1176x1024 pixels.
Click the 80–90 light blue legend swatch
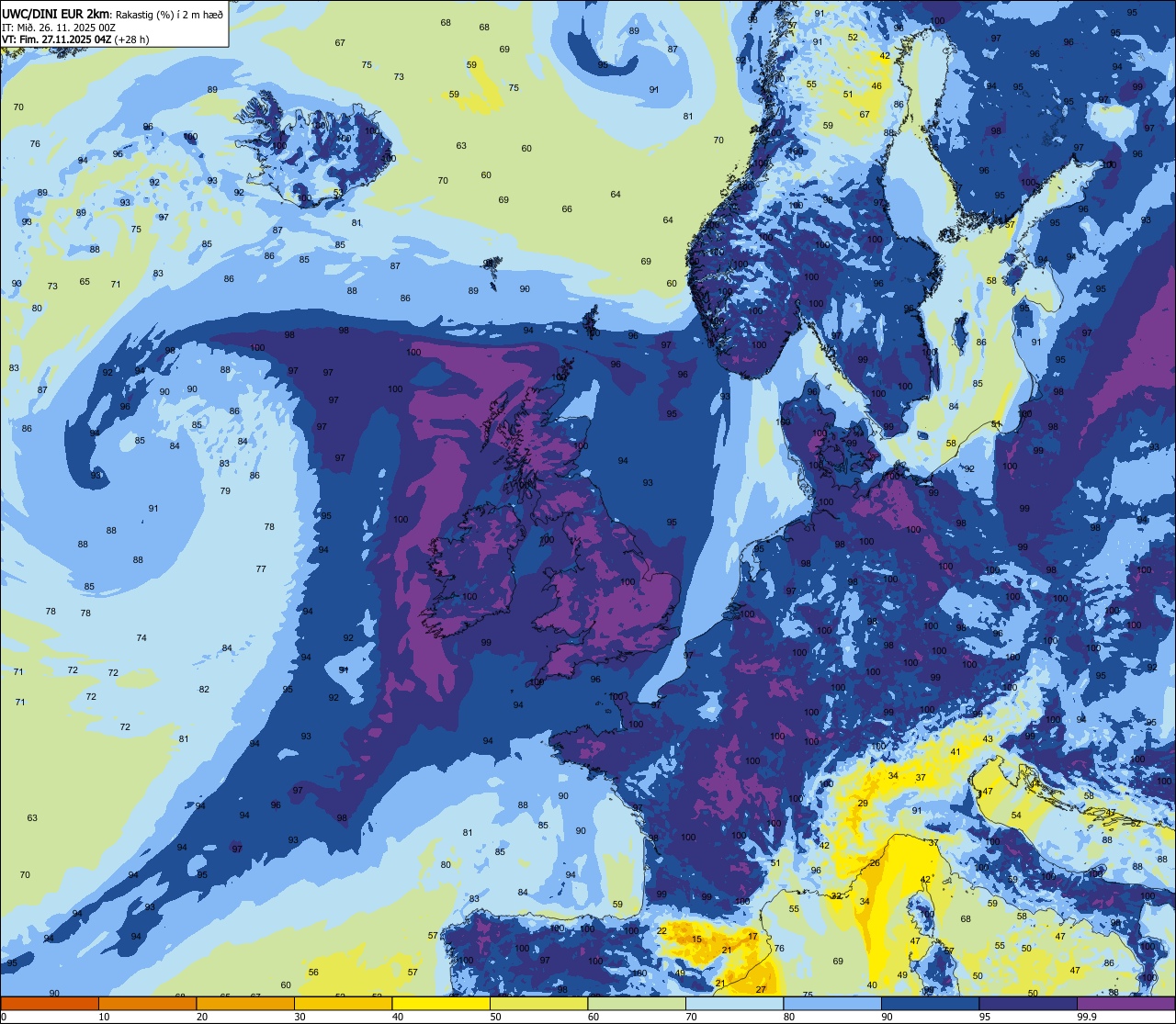click(x=832, y=1003)
